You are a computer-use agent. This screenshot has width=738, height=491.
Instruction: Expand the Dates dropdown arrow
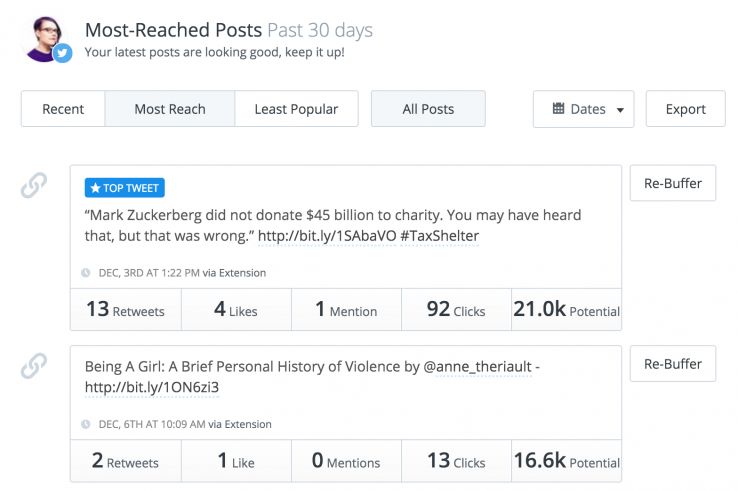click(620, 110)
